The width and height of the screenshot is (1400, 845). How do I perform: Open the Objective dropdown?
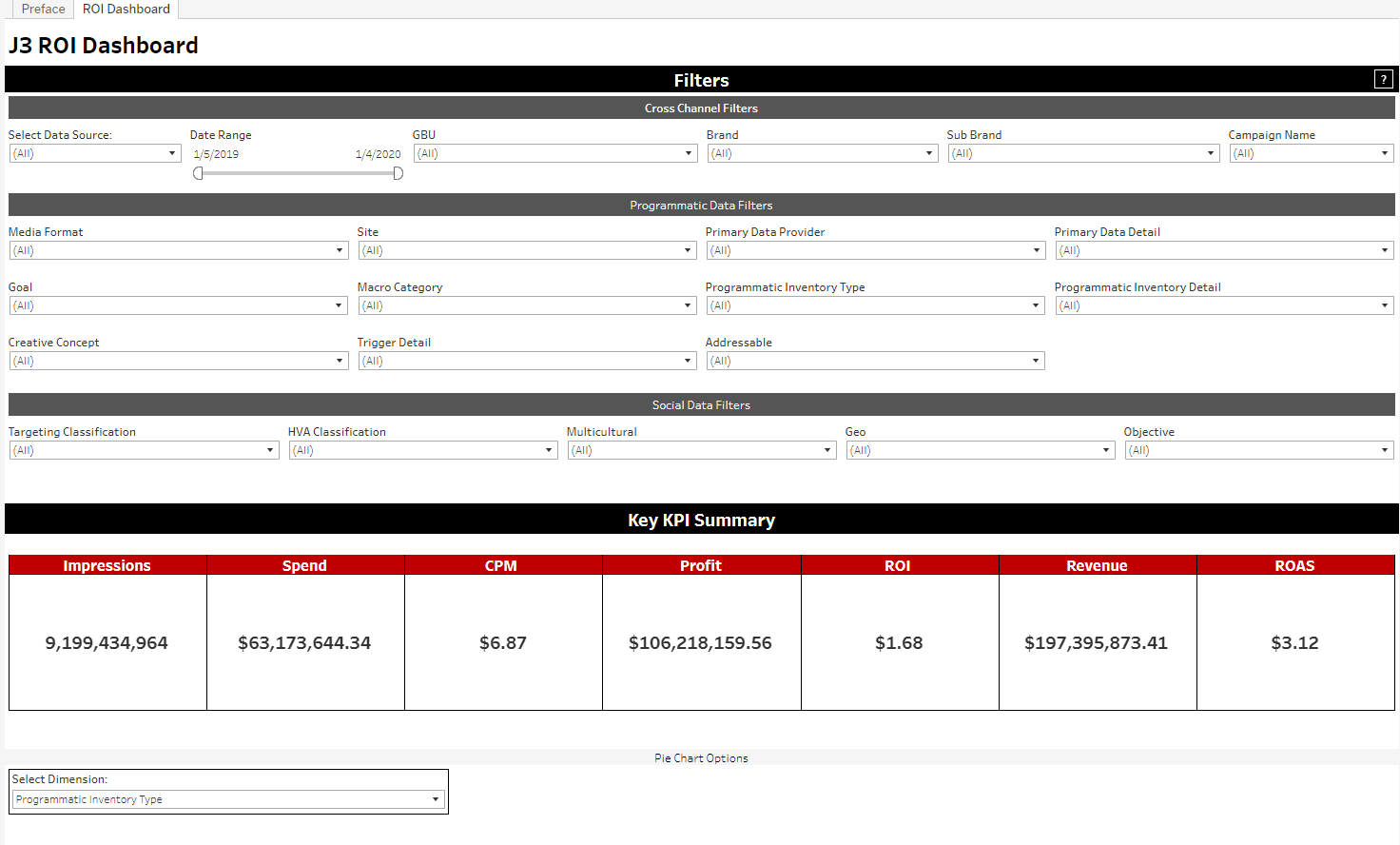pyautogui.click(x=1259, y=450)
